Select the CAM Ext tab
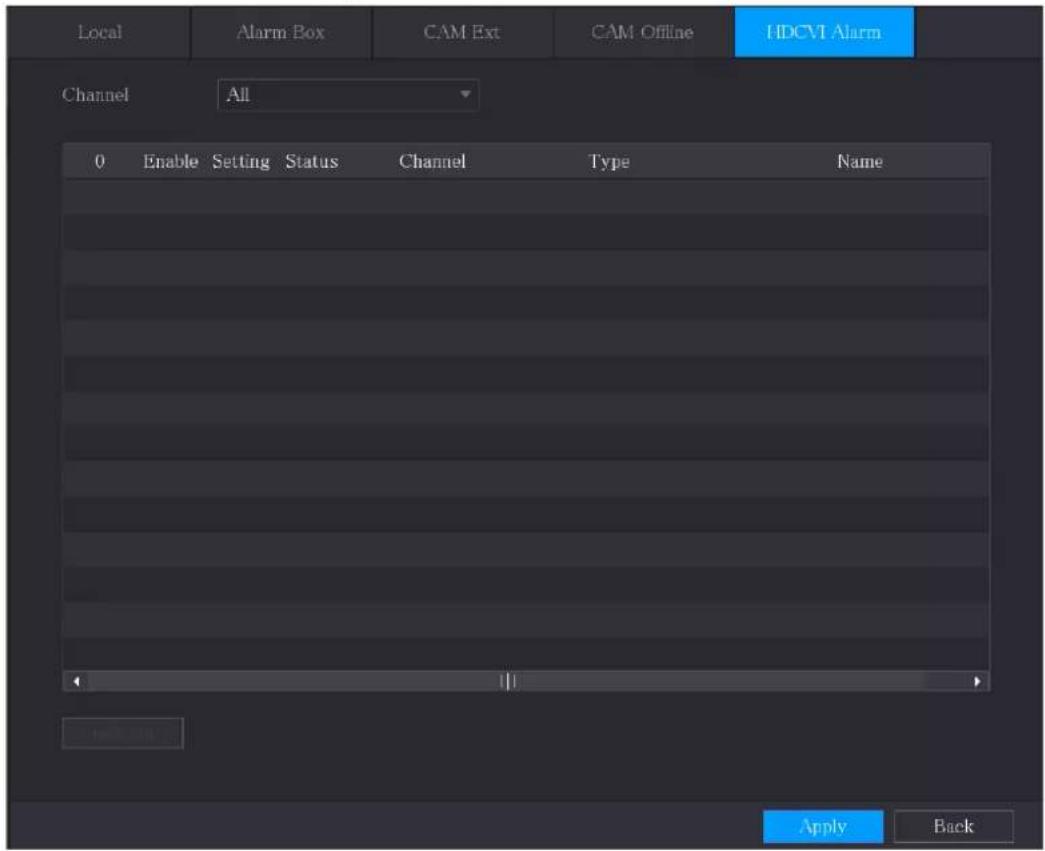The image size is (1045, 851). [462, 32]
